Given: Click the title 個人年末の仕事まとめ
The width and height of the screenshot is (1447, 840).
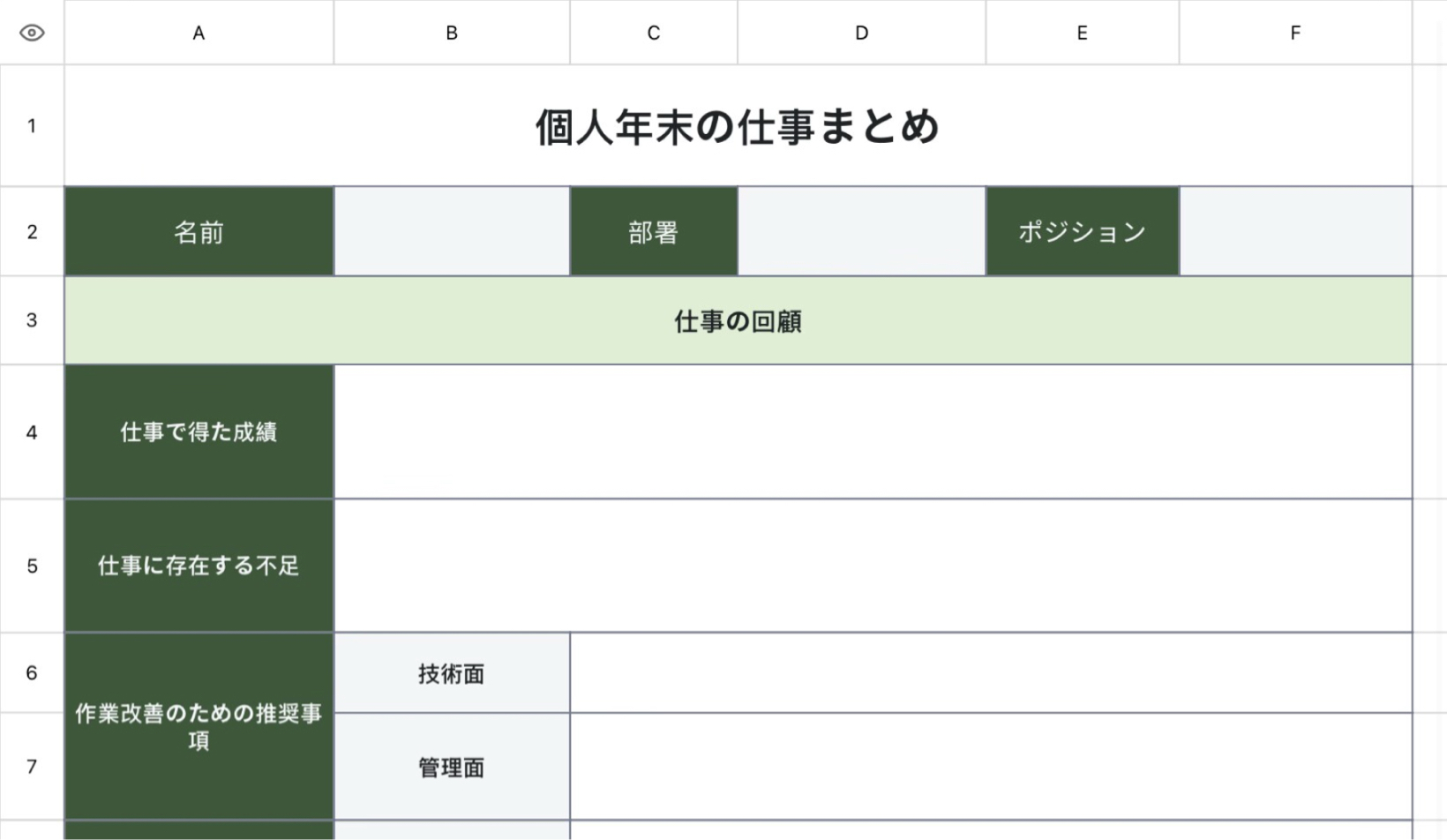Looking at the screenshot, I should (738, 126).
